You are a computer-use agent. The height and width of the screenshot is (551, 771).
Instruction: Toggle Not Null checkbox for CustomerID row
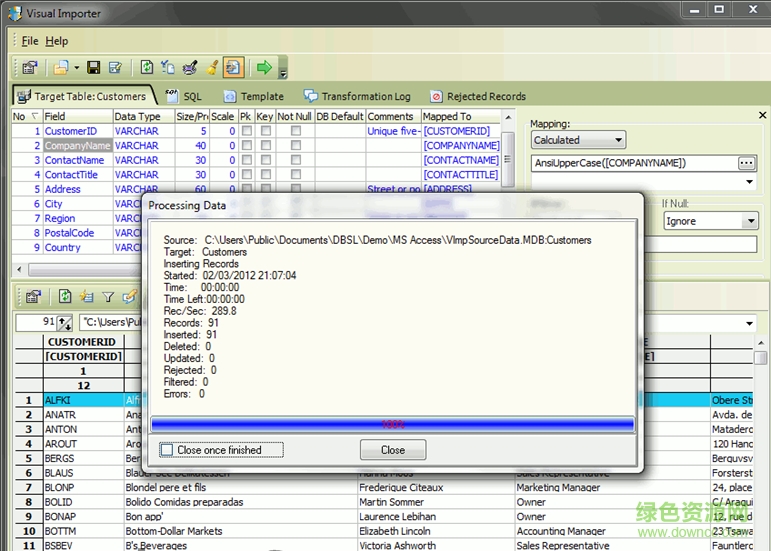[295, 131]
